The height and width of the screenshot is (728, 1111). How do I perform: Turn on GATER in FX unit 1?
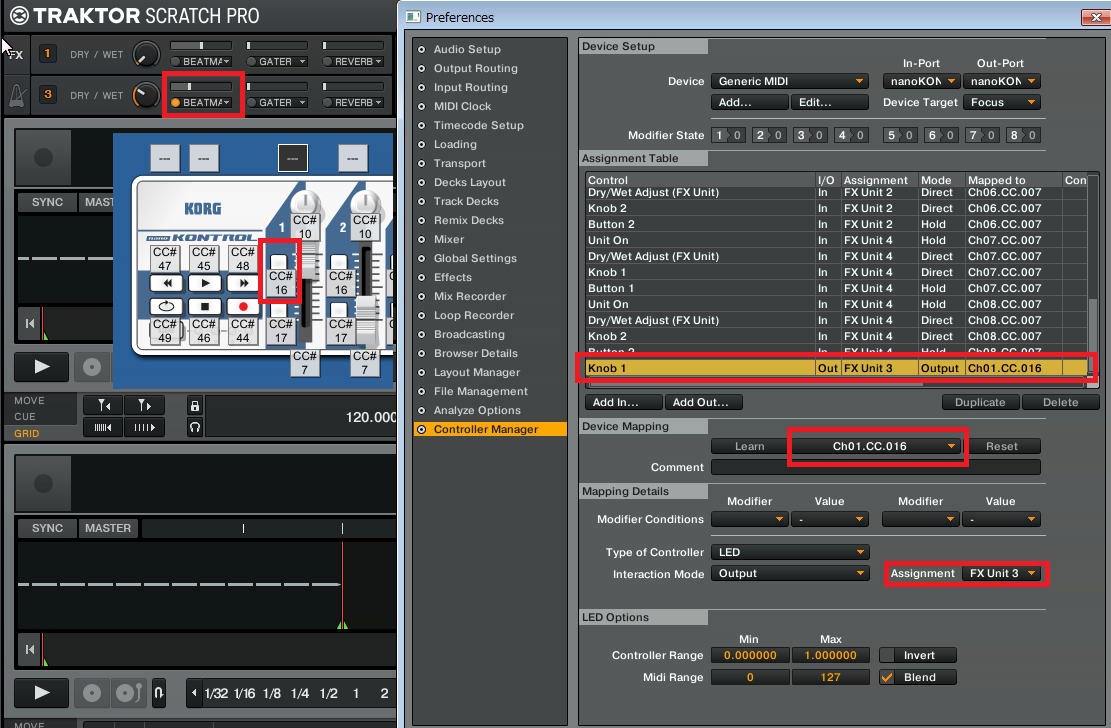click(x=252, y=62)
